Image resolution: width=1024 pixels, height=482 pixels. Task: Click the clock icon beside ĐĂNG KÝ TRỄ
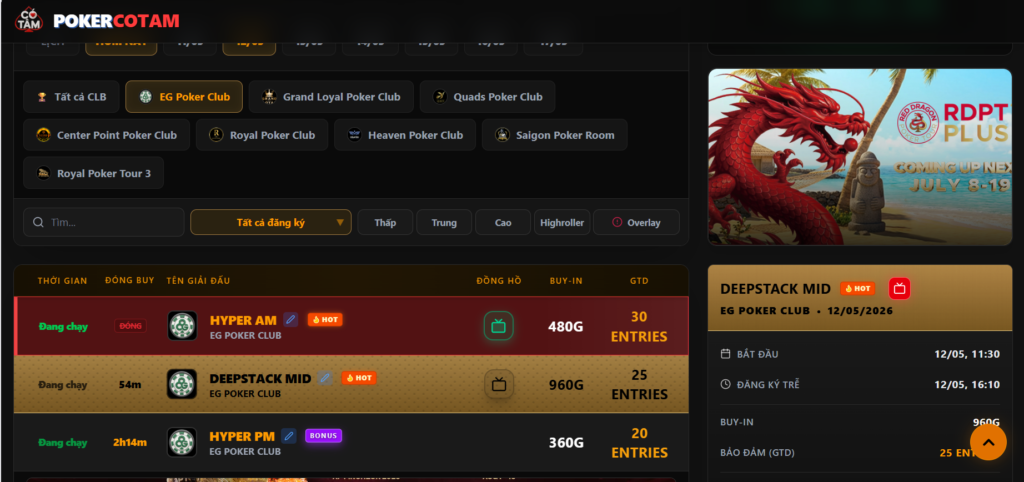pyautogui.click(x=725, y=384)
